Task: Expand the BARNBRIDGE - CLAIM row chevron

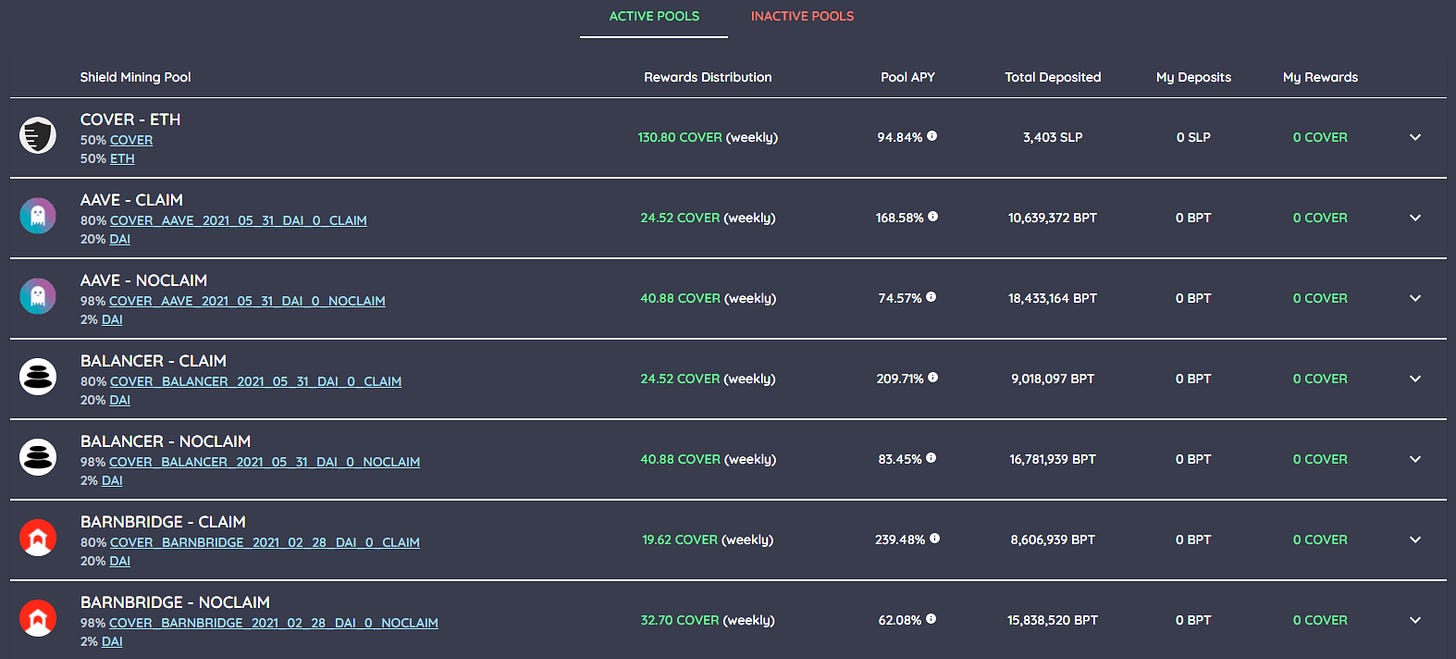Action: tap(1415, 539)
